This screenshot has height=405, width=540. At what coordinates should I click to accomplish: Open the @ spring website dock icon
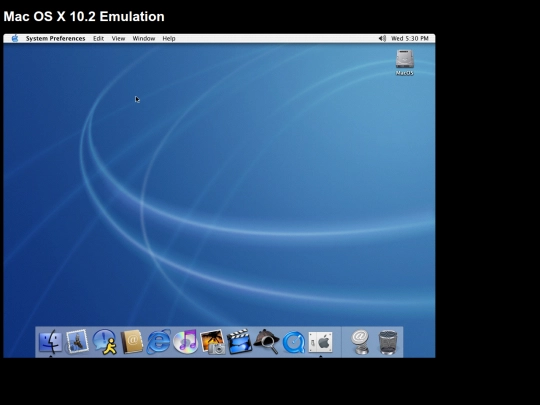pyautogui.click(x=360, y=342)
